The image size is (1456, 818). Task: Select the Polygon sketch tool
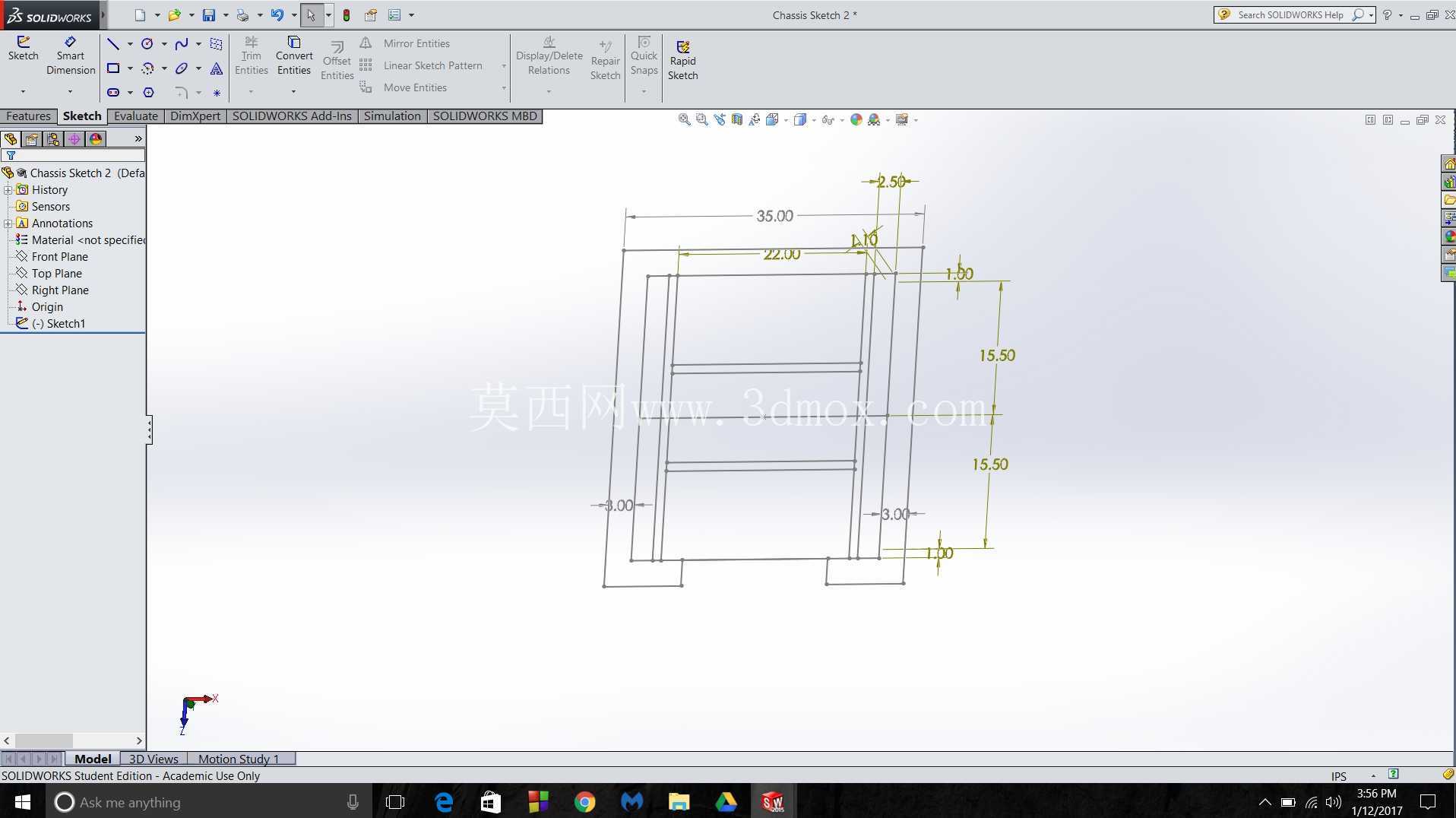point(149,93)
